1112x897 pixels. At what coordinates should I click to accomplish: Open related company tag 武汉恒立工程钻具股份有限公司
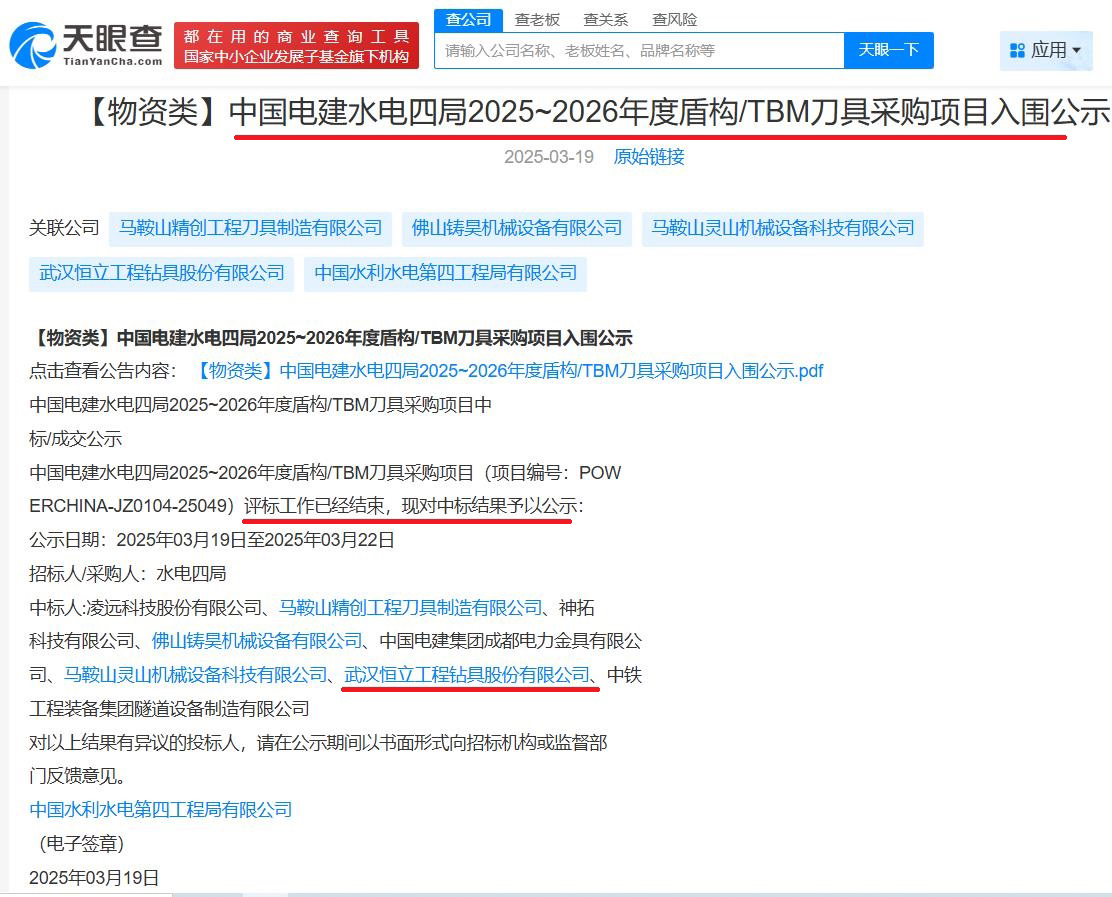click(x=162, y=273)
